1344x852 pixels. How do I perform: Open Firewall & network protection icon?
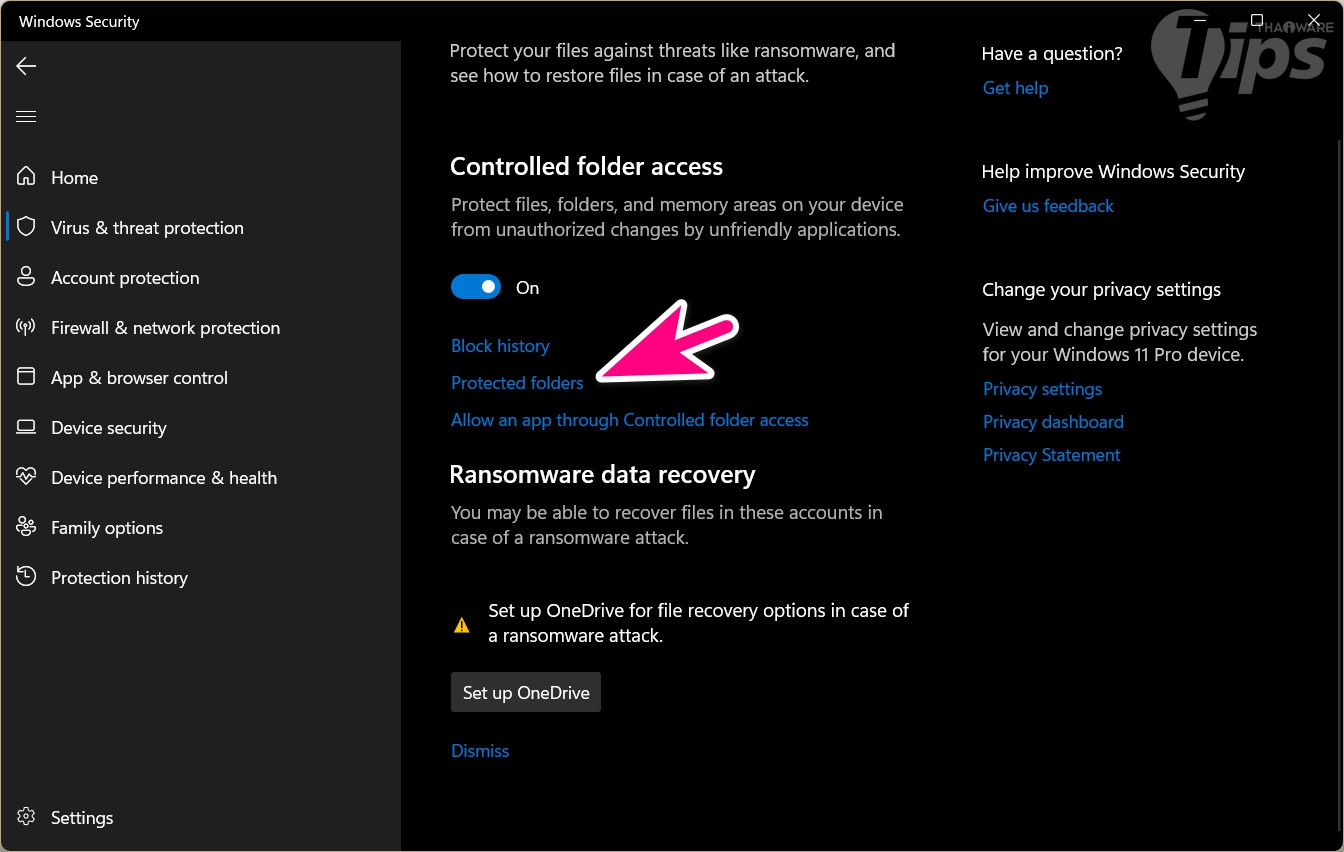coord(26,327)
